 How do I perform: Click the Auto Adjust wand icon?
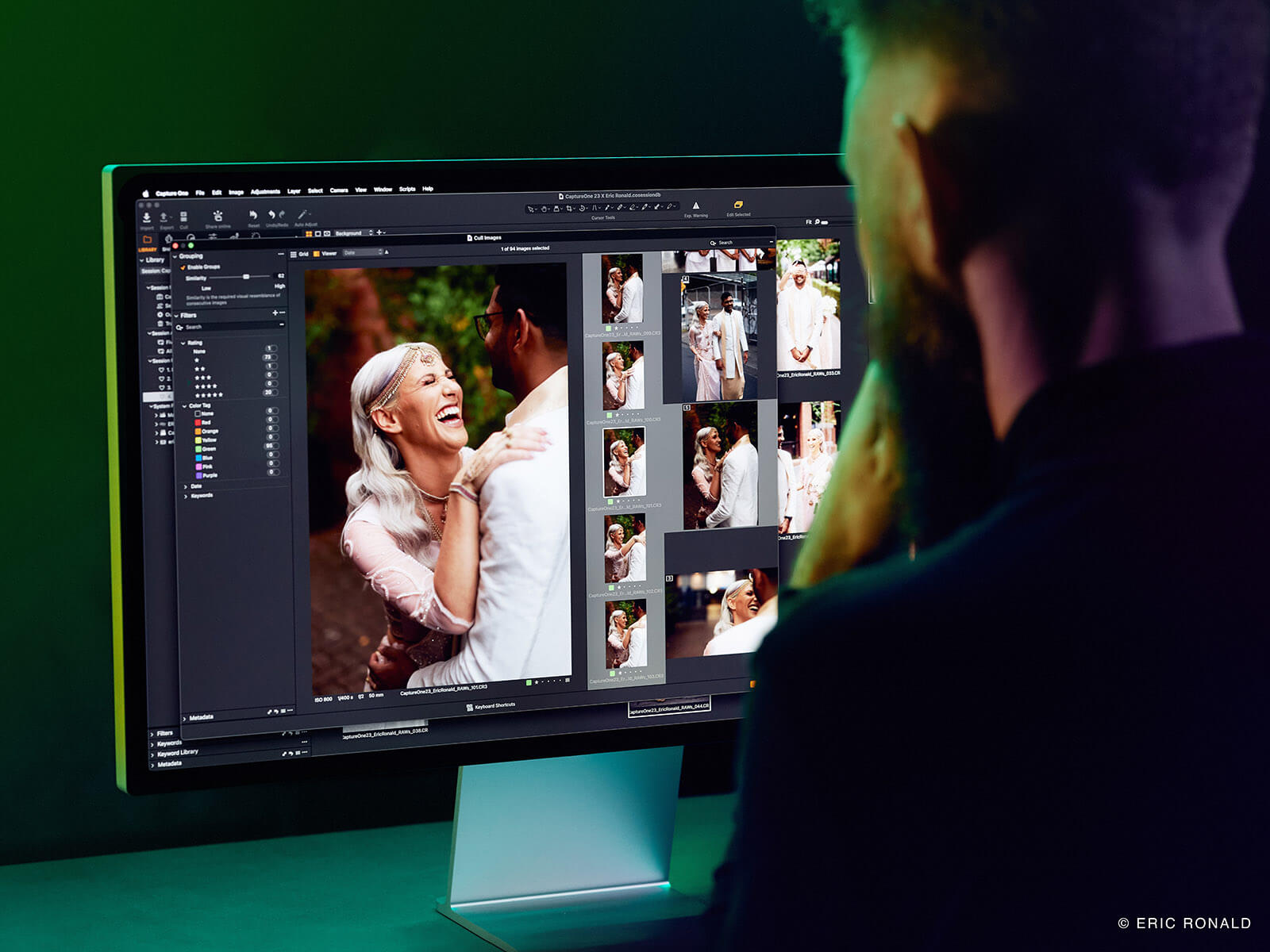pos(302,214)
